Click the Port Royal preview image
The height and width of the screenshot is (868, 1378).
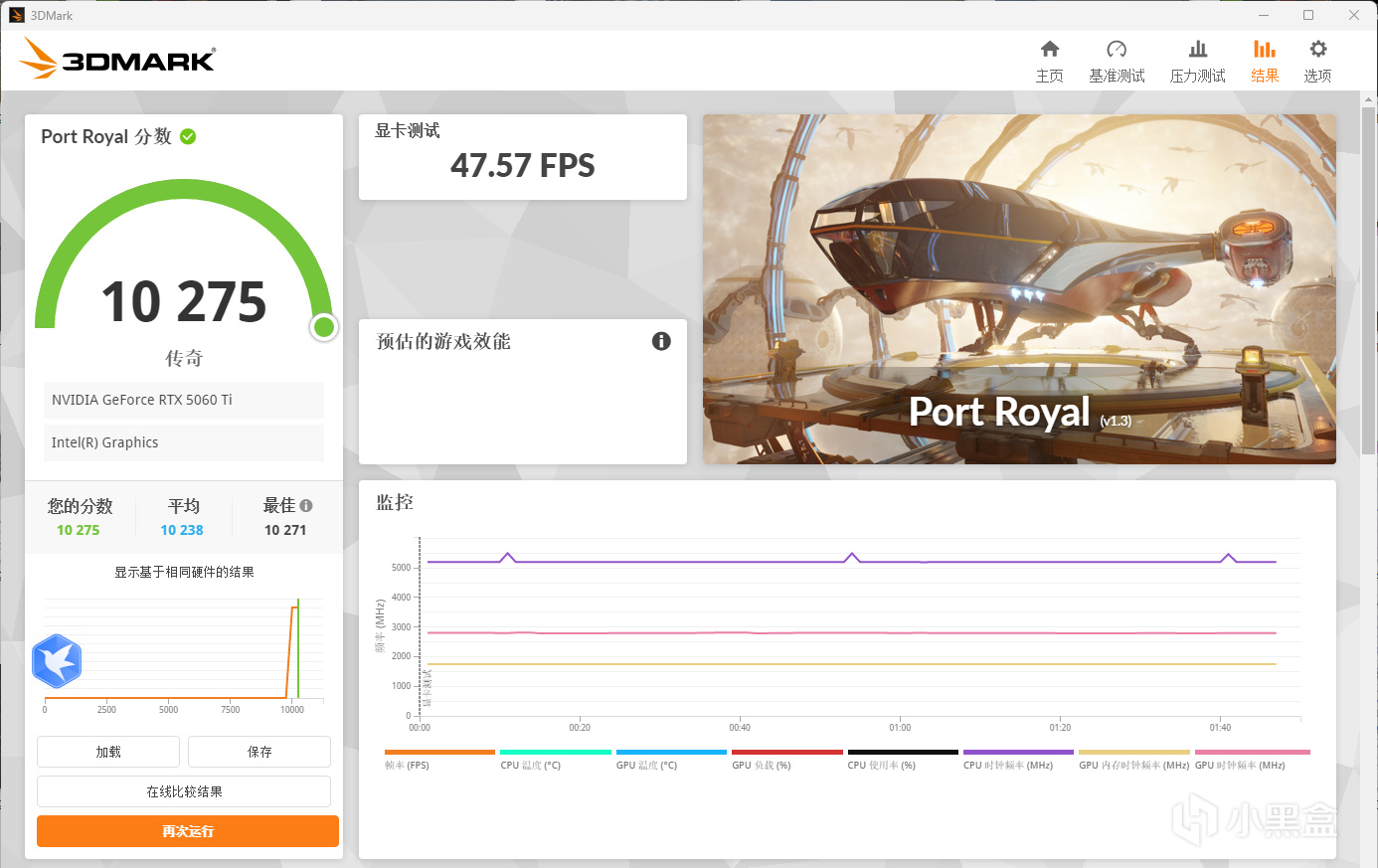pyautogui.click(x=1019, y=289)
